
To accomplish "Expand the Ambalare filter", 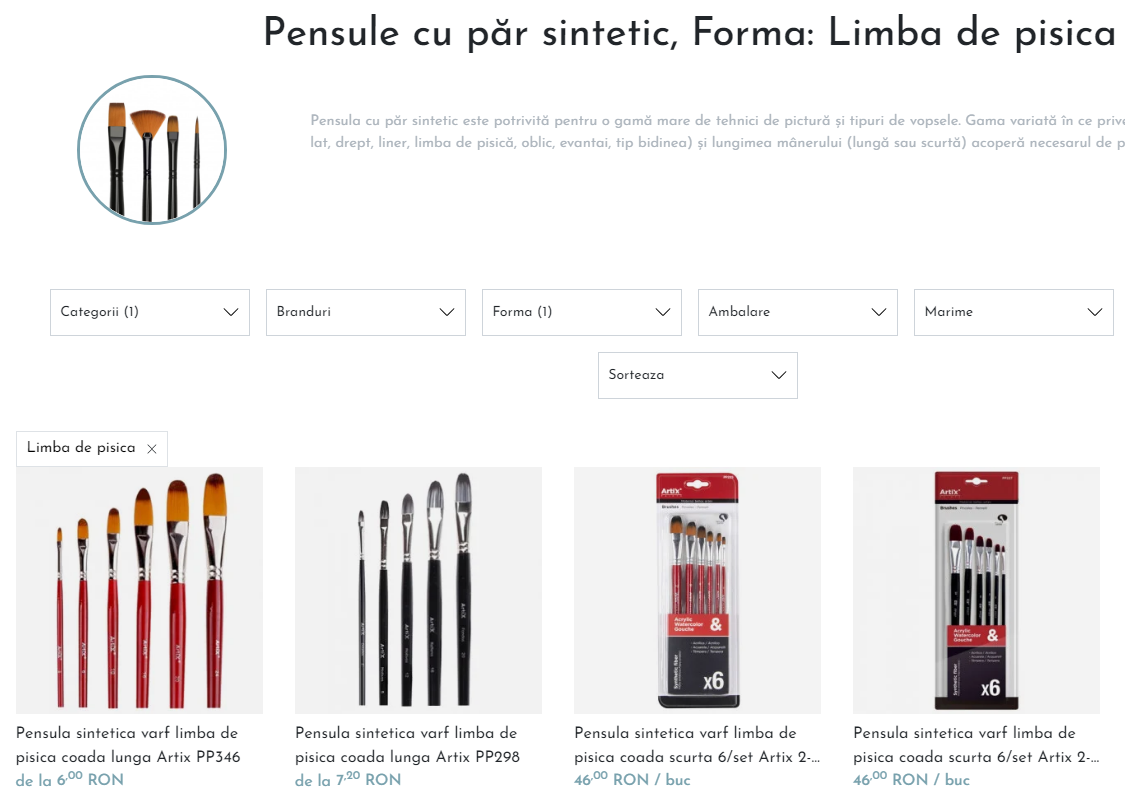I will coord(798,312).
